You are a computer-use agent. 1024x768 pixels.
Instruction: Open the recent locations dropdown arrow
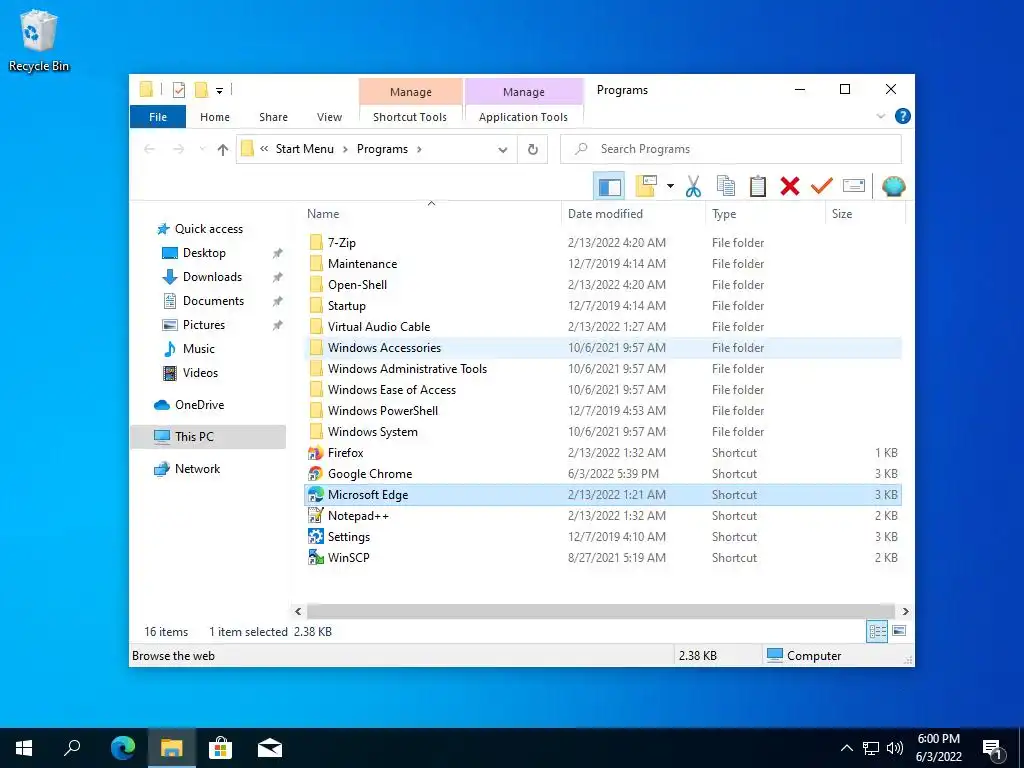pos(202,150)
